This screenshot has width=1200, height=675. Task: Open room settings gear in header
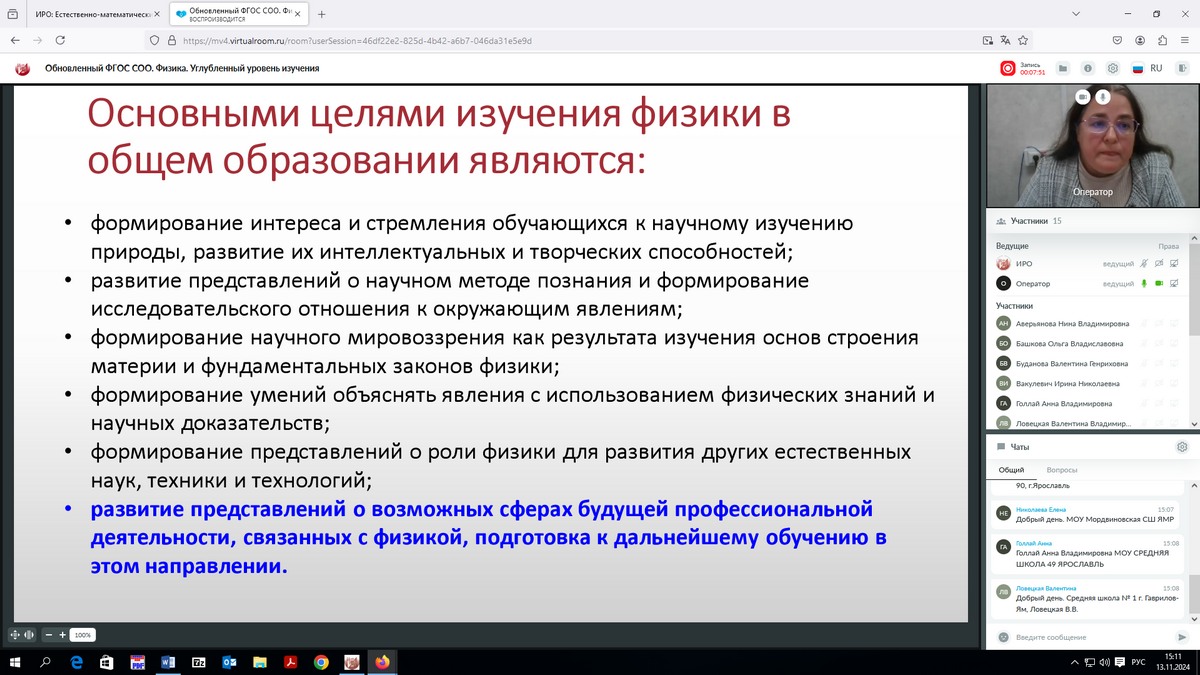[1113, 68]
